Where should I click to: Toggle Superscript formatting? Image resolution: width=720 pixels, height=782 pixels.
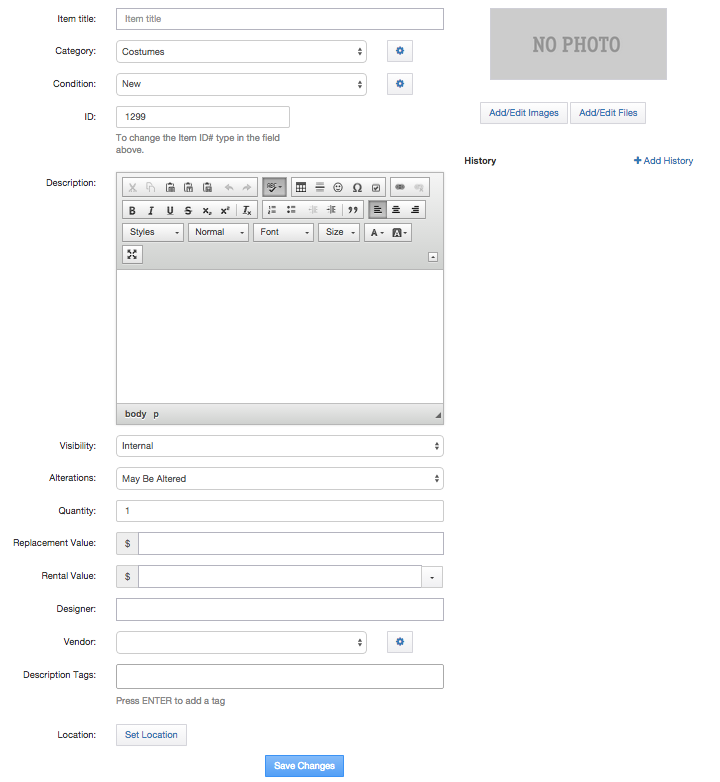click(x=225, y=210)
